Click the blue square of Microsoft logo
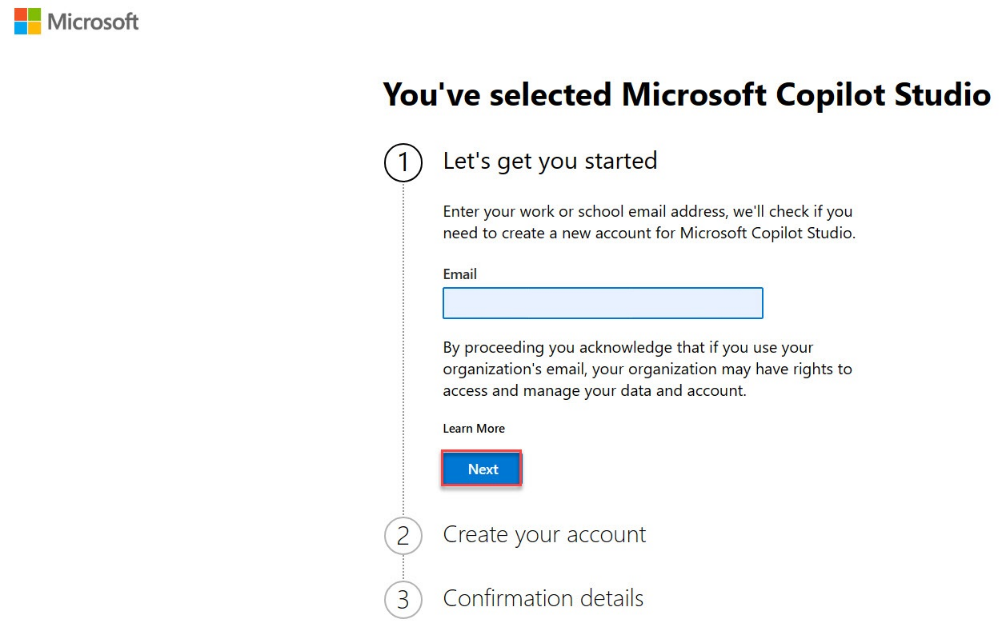The height and width of the screenshot is (635, 1006). (x=20, y=28)
